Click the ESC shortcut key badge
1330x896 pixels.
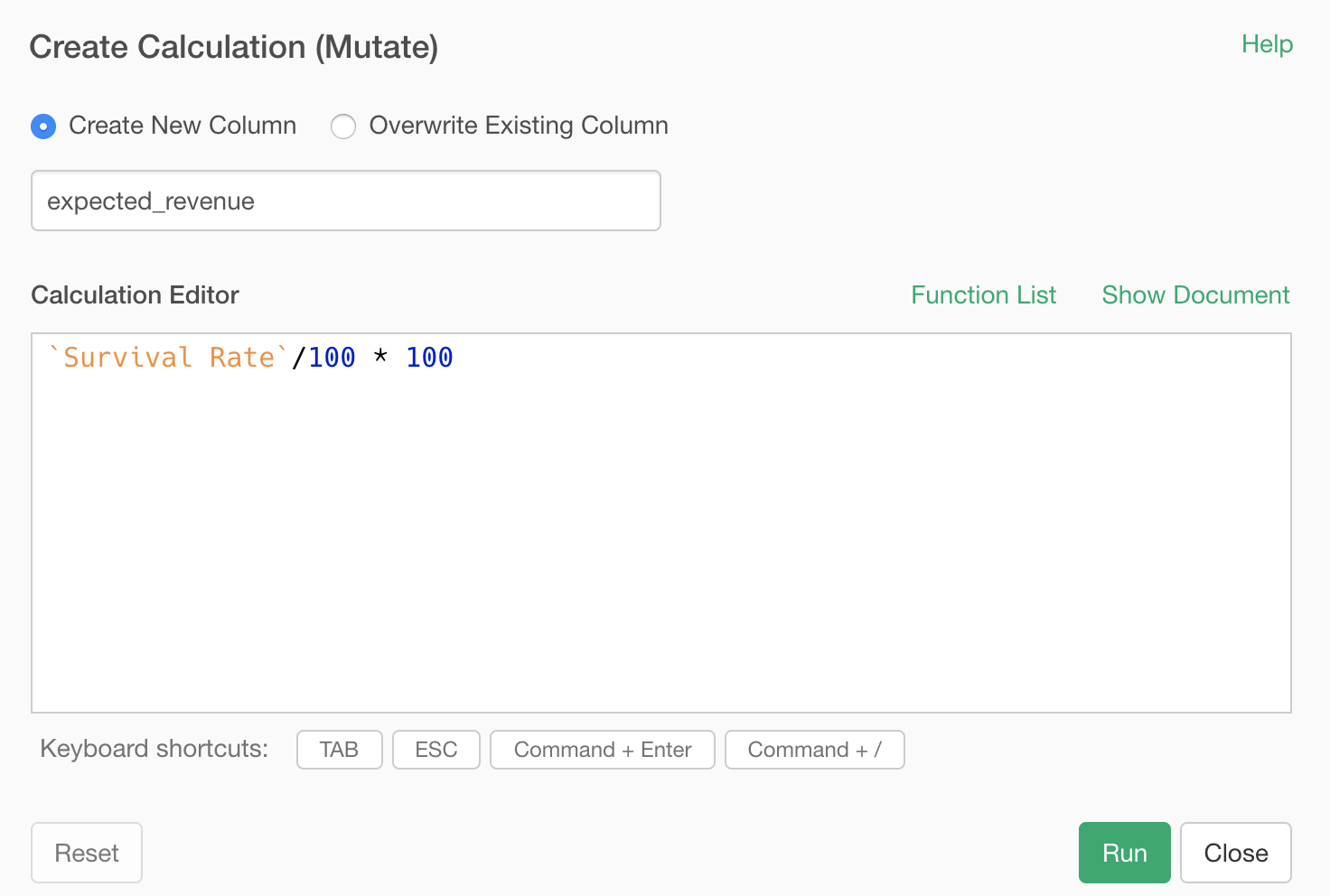436,750
